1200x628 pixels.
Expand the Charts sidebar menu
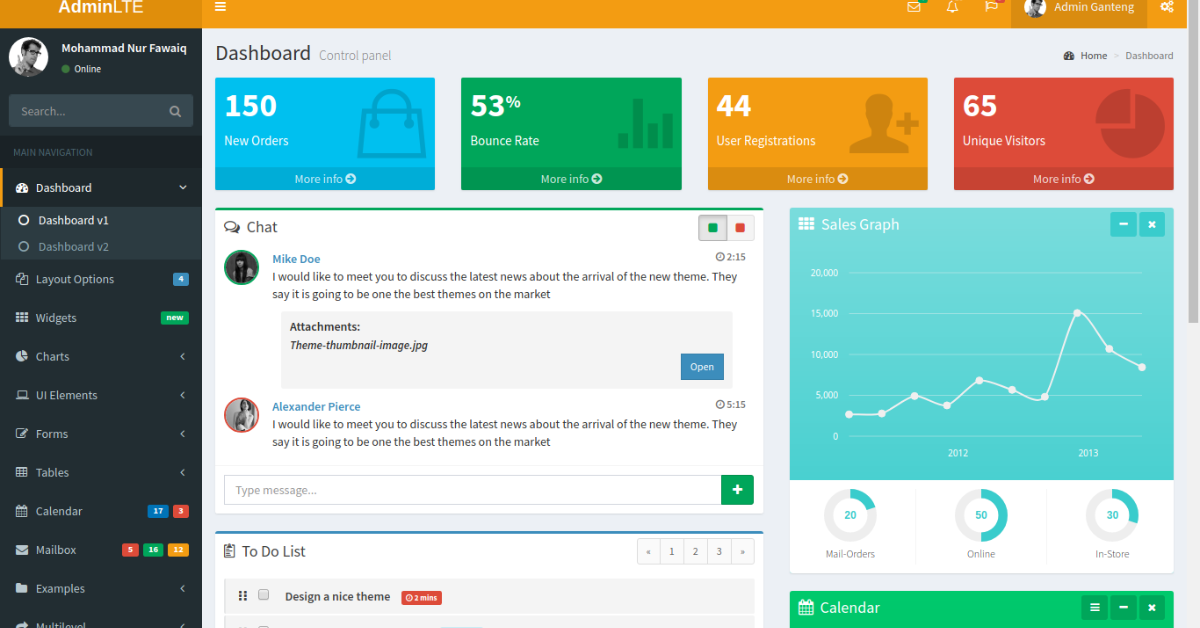(x=100, y=356)
